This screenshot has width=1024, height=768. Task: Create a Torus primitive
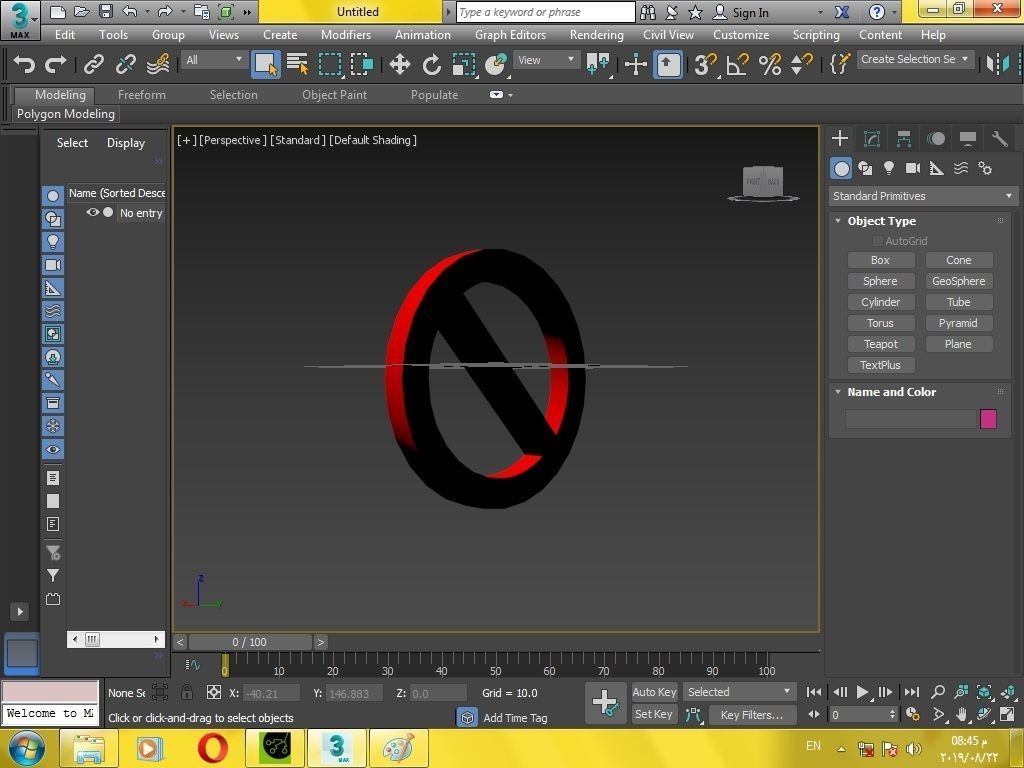[880, 323]
